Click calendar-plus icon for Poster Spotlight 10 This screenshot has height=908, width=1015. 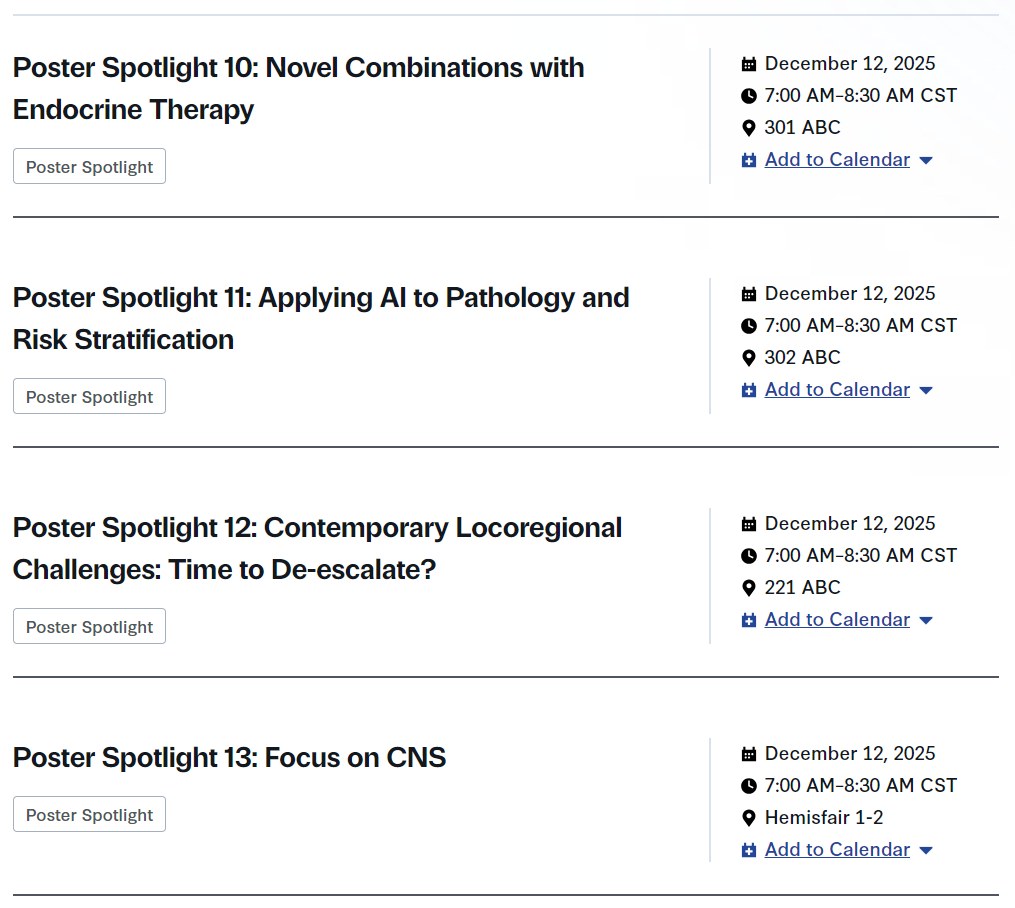click(749, 160)
